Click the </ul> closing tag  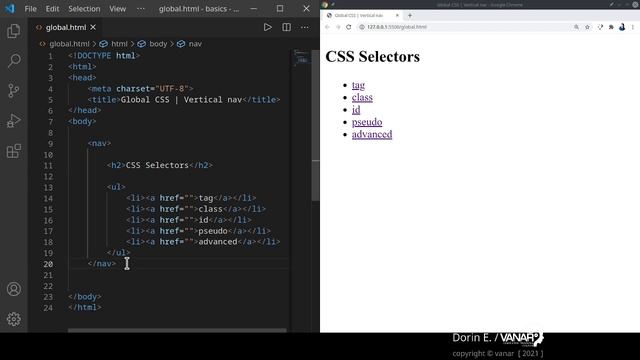118,253
